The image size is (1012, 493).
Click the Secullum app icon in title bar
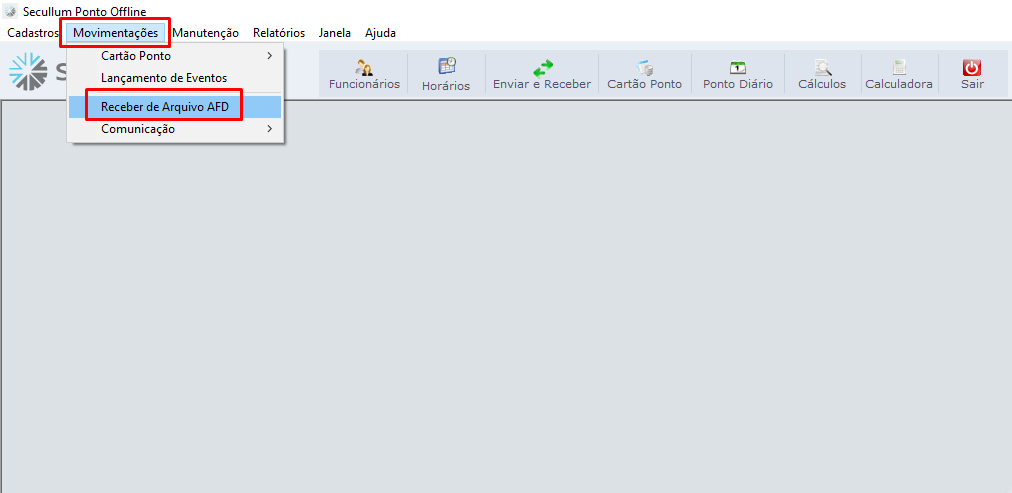pos(10,11)
